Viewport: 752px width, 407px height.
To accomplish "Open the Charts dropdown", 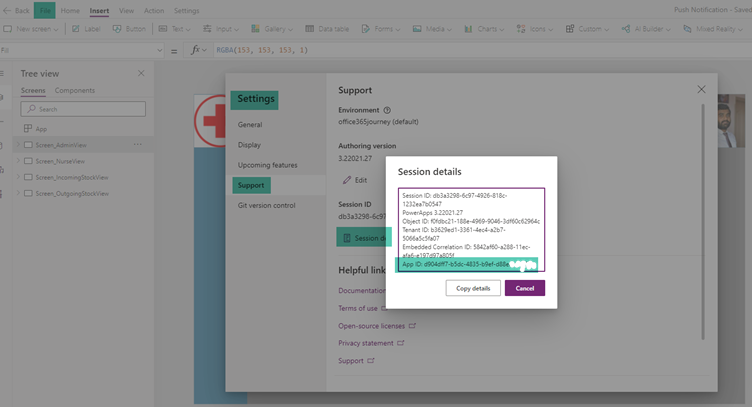I will point(484,29).
